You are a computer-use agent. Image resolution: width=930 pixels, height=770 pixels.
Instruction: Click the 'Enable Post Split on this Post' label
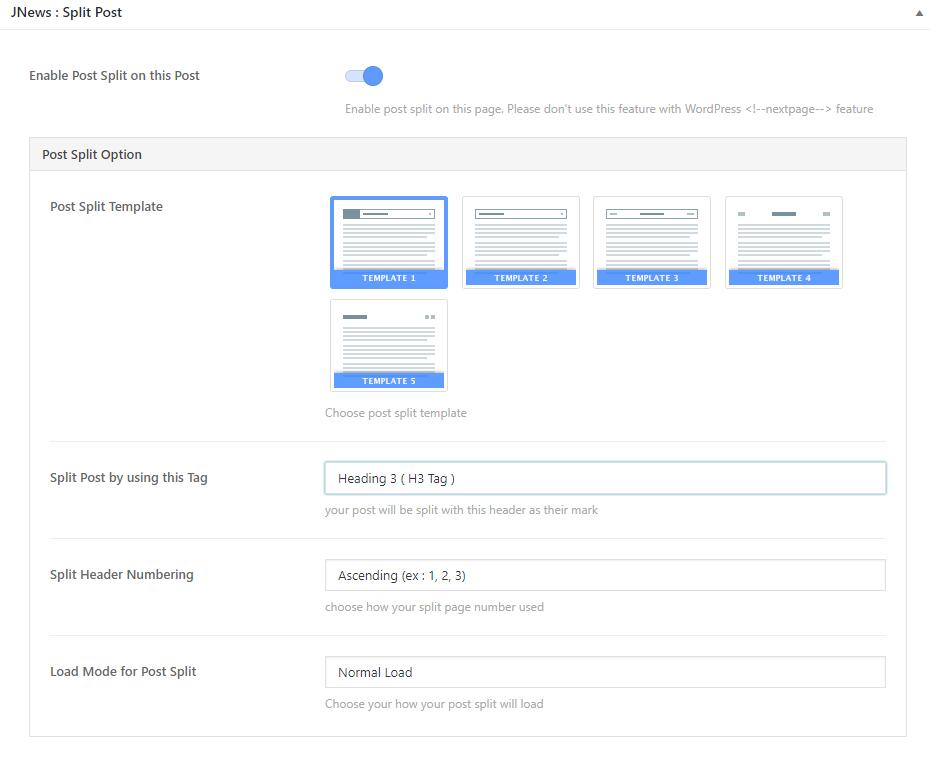tap(114, 76)
